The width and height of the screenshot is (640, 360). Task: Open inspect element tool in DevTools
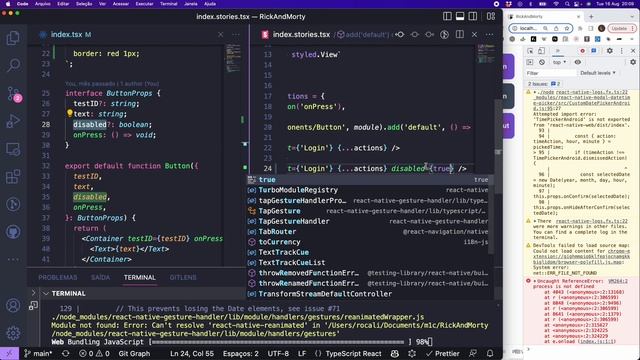(530, 51)
